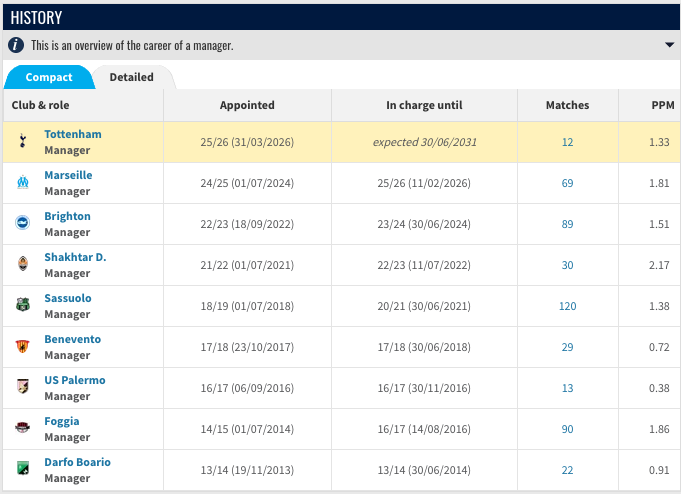The image size is (681, 494).
Task: Open the Sassuolo club link
Action: coord(68,298)
